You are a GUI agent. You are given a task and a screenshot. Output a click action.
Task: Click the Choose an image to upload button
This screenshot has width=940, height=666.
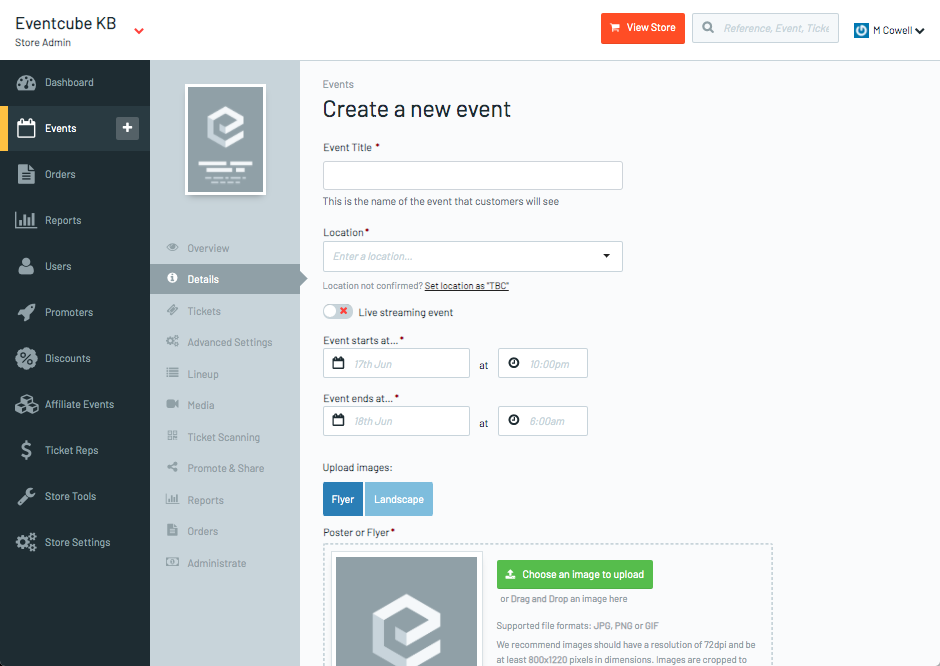pyautogui.click(x=575, y=574)
